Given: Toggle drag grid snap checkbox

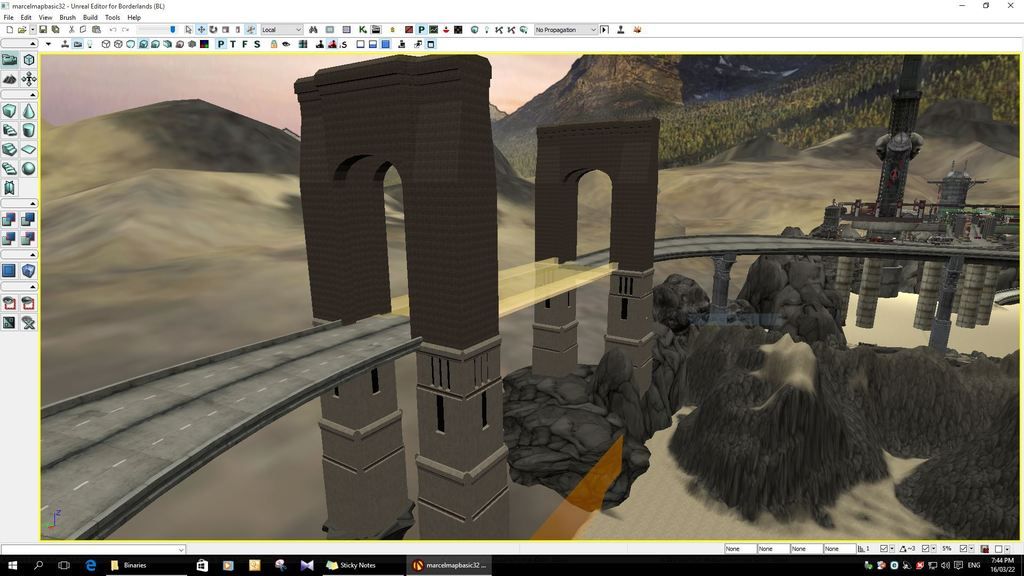Looking at the screenshot, I should pyautogui.click(x=884, y=549).
